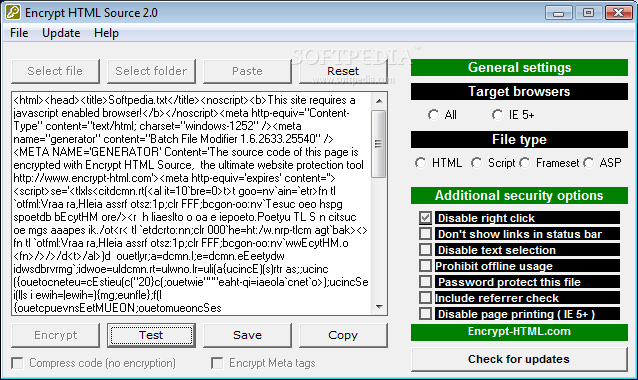Screen dimensions: 638x380
Task: Open the Update menu
Action: pos(61,33)
